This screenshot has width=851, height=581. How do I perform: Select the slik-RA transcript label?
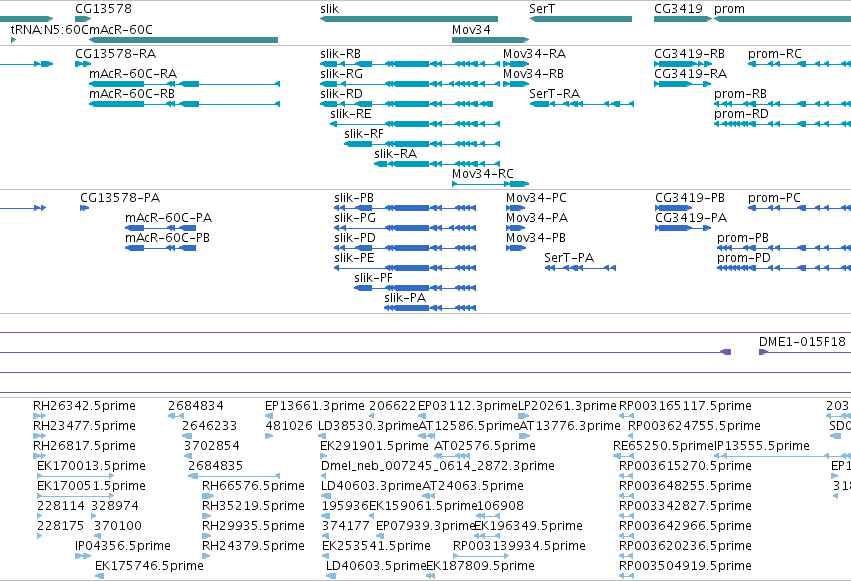[396, 154]
